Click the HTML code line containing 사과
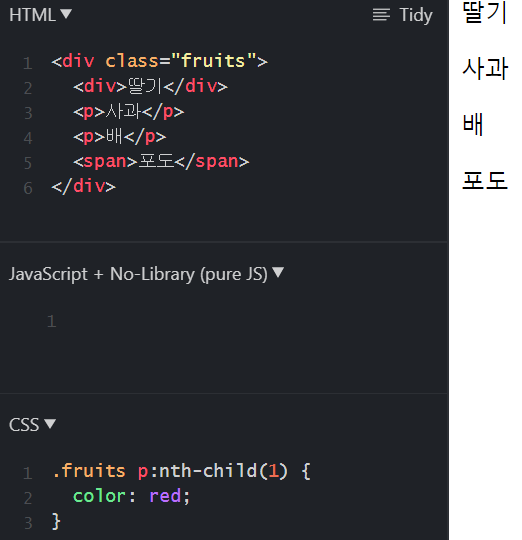Image resolution: width=522 pixels, height=540 pixels. (x=128, y=111)
